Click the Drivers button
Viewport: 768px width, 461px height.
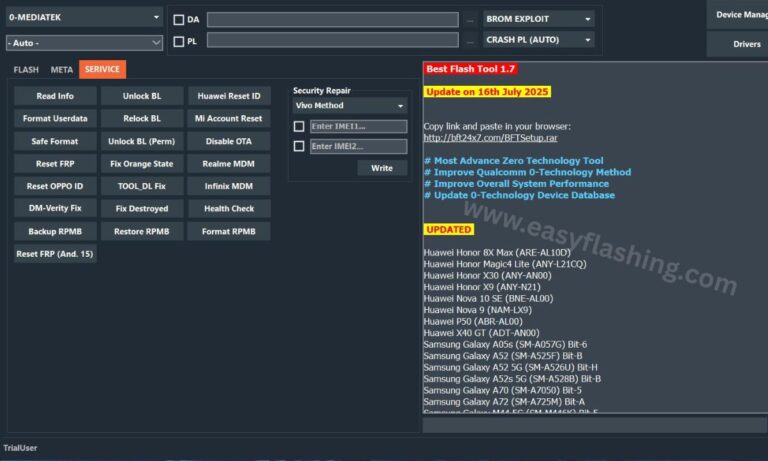click(737, 44)
